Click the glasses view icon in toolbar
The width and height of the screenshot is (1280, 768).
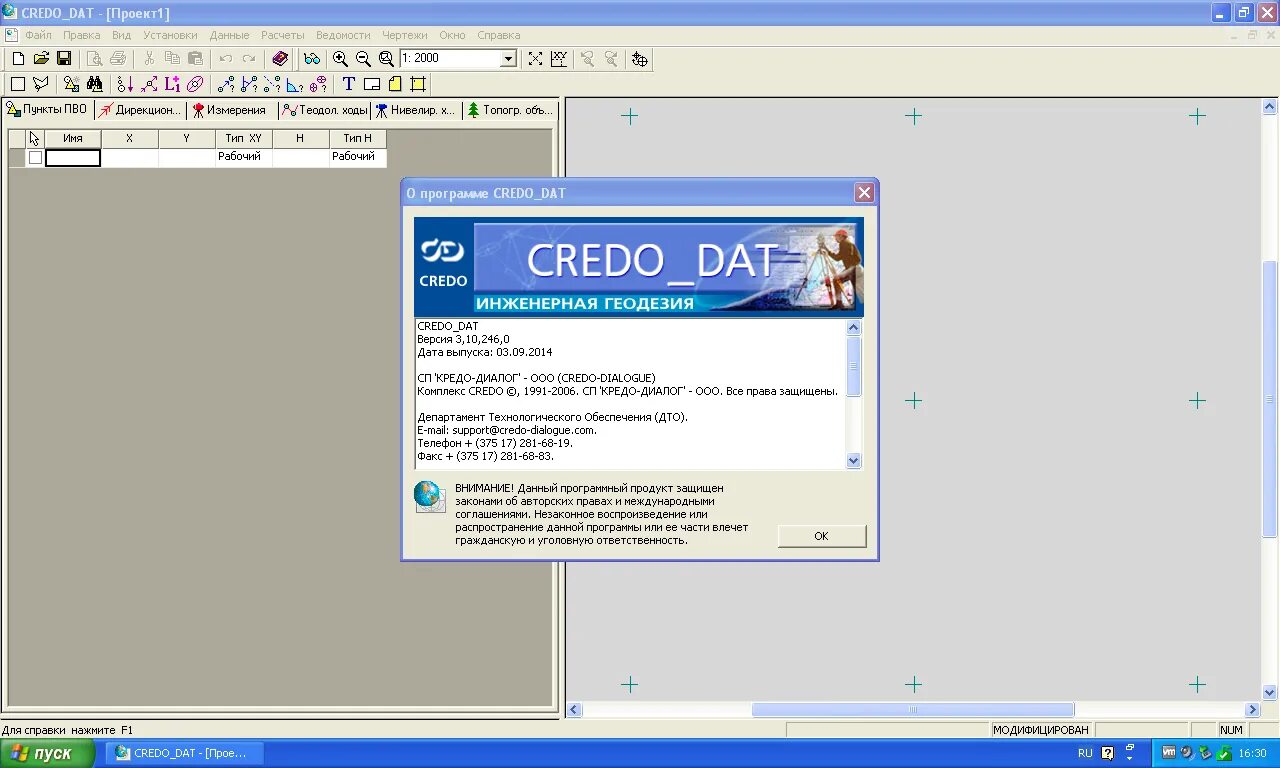pyautogui.click(x=312, y=59)
